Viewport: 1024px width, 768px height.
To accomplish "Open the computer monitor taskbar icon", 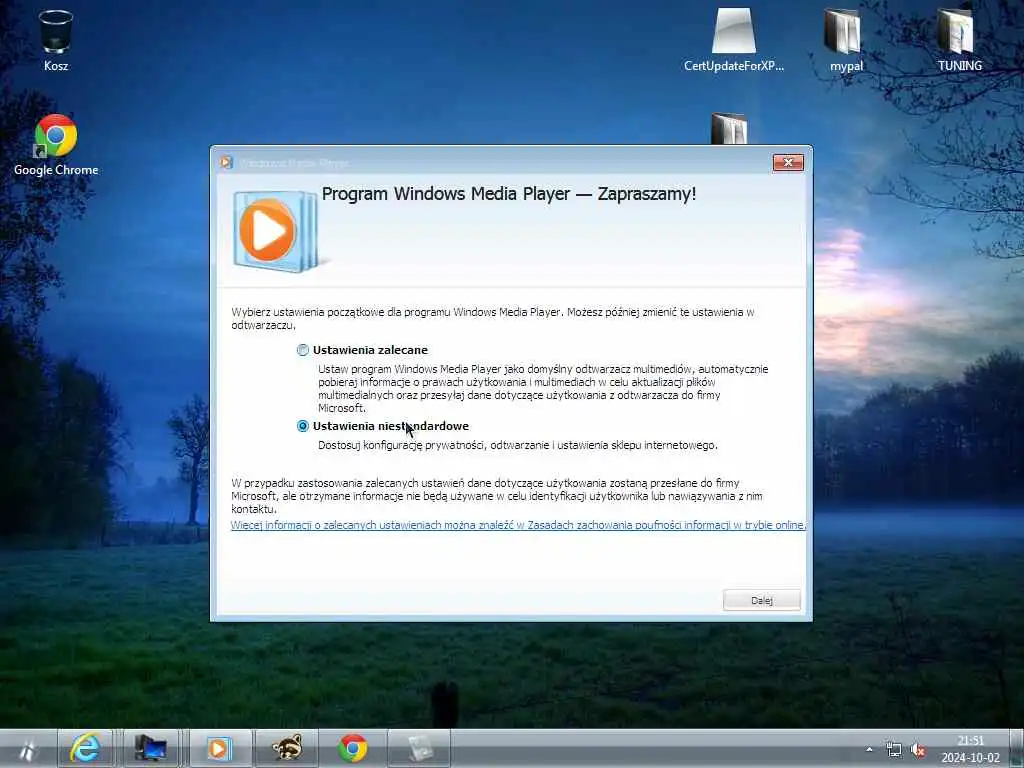I will (x=150, y=748).
